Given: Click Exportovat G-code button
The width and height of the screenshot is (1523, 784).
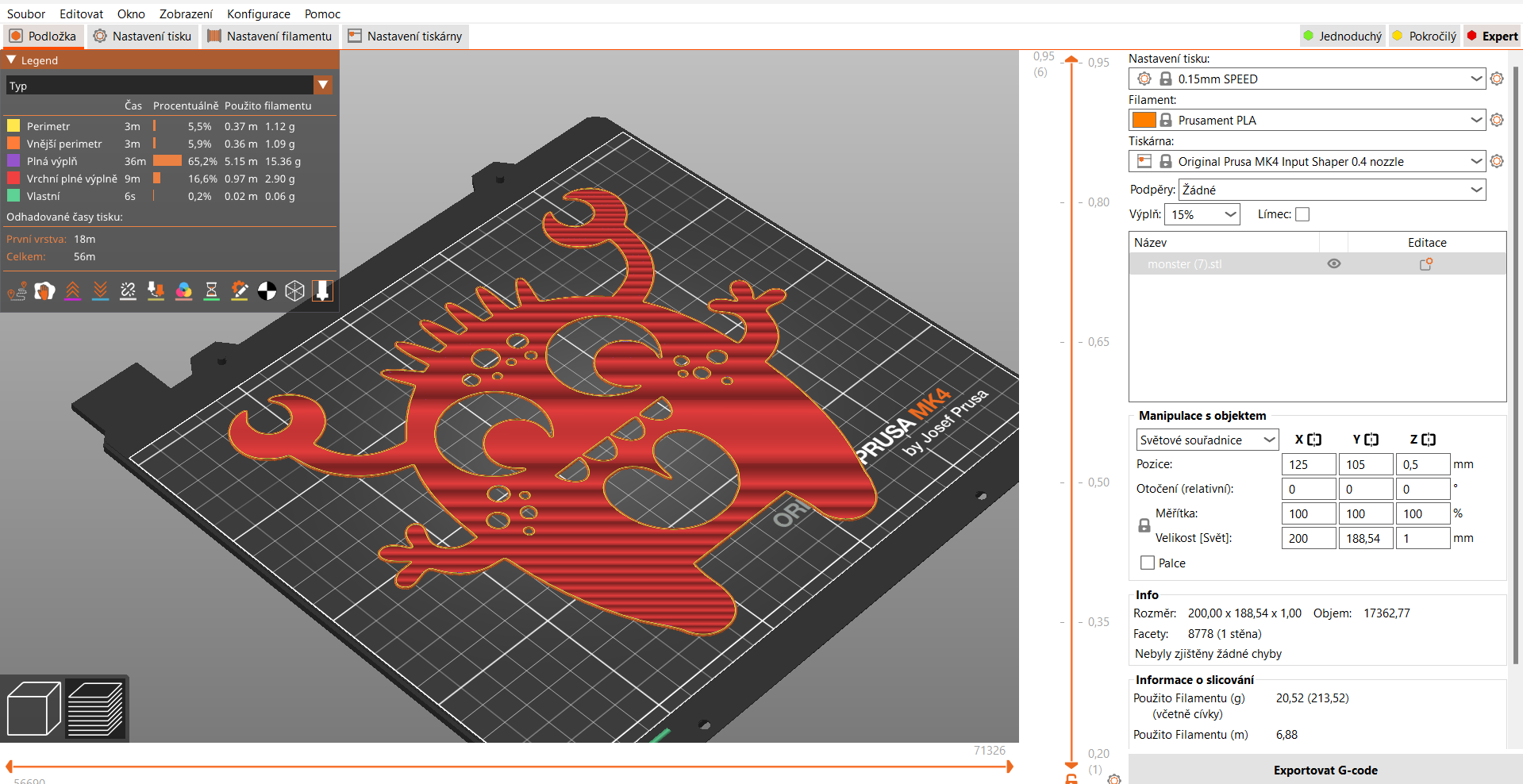Looking at the screenshot, I should [1325, 770].
